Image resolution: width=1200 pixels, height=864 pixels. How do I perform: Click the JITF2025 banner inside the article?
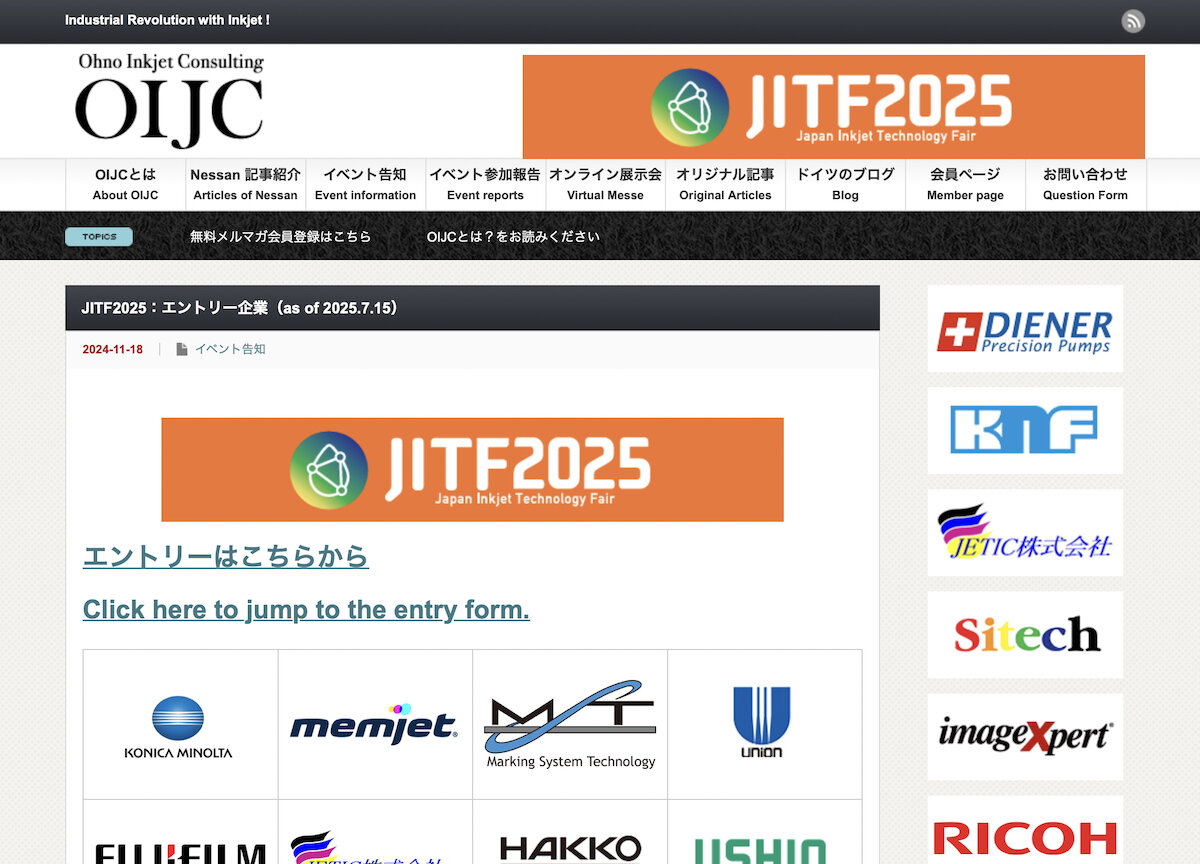(x=472, y=470)
